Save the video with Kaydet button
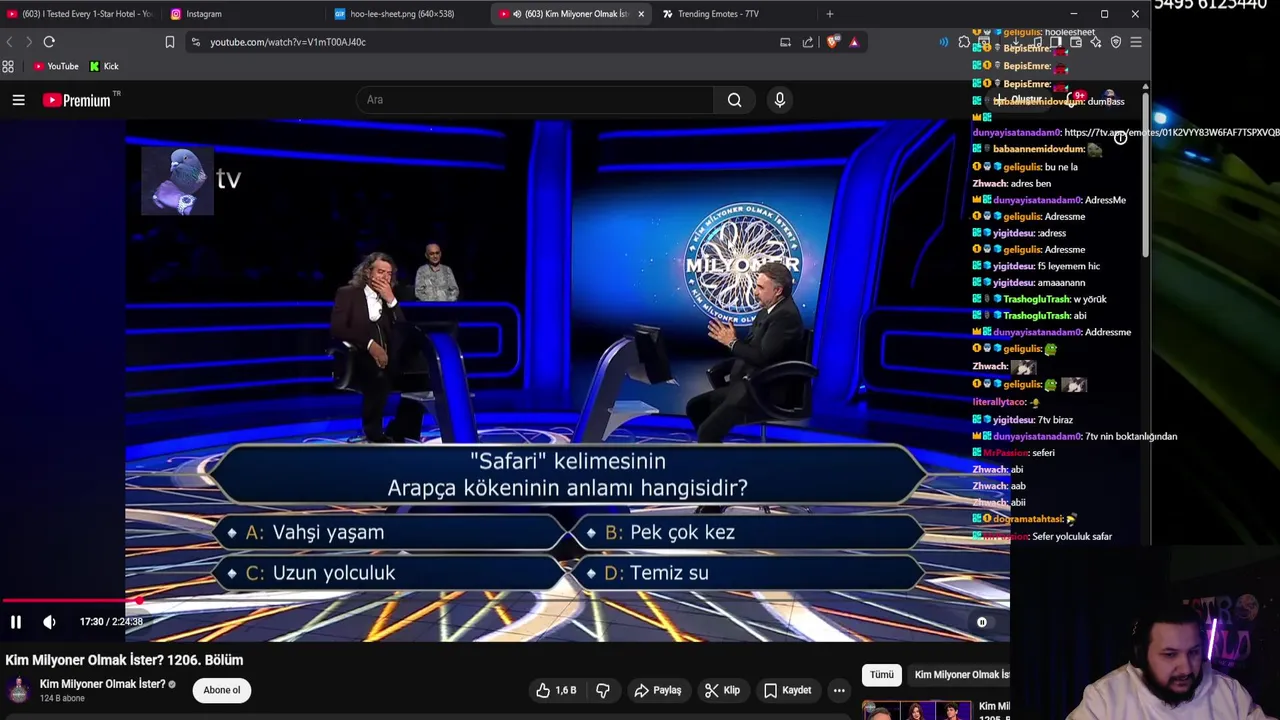This screenshot has height=720, width=1280. click(x=787, y=690)
